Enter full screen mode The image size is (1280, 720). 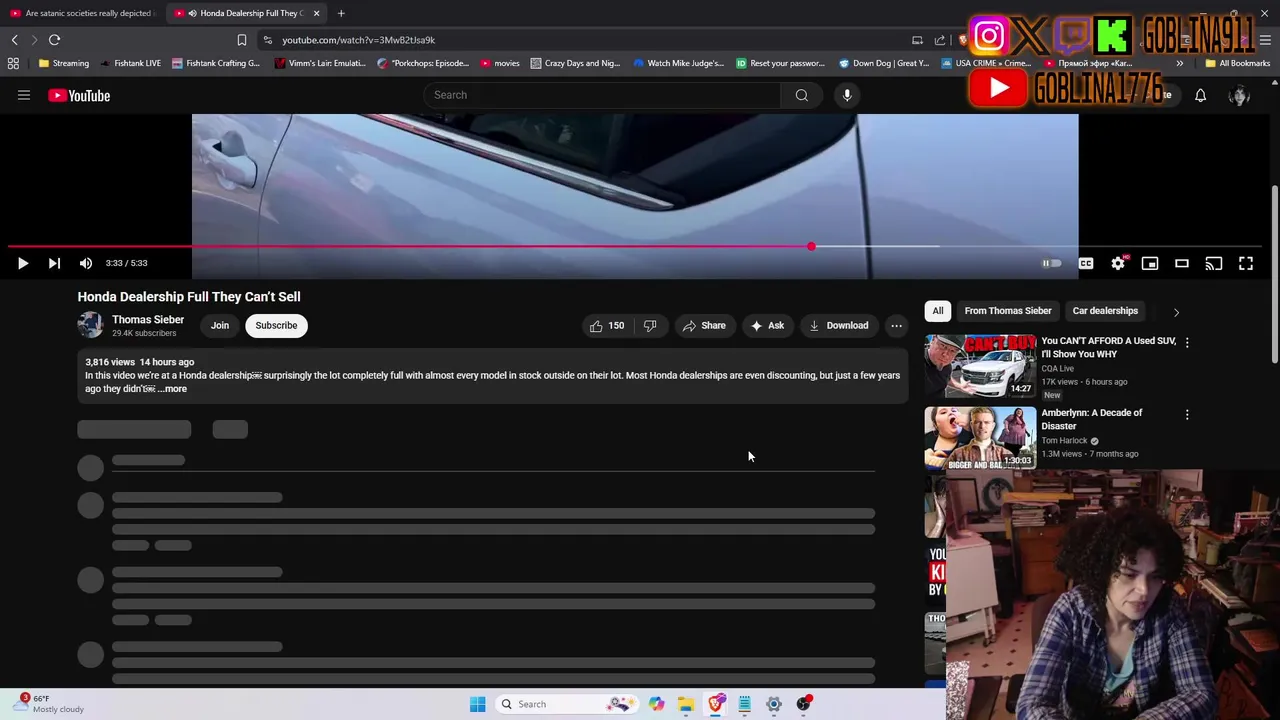[x=1246, y=264]
